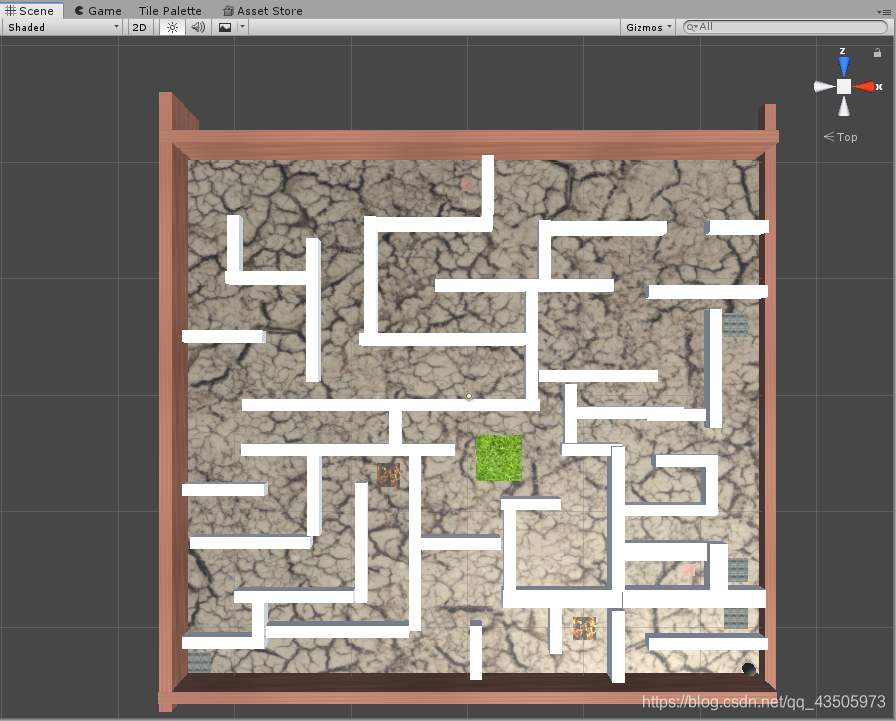Select the lava tile in the maze center-left
The image size is (896, 721).
[388, 475]
